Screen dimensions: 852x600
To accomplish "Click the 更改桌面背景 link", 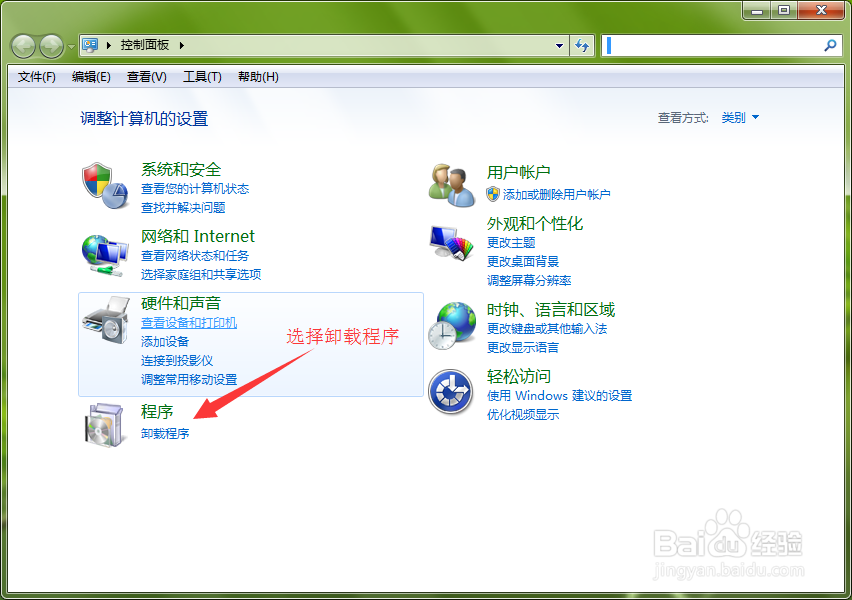I will pyautogui.click(x=523, y=261).
